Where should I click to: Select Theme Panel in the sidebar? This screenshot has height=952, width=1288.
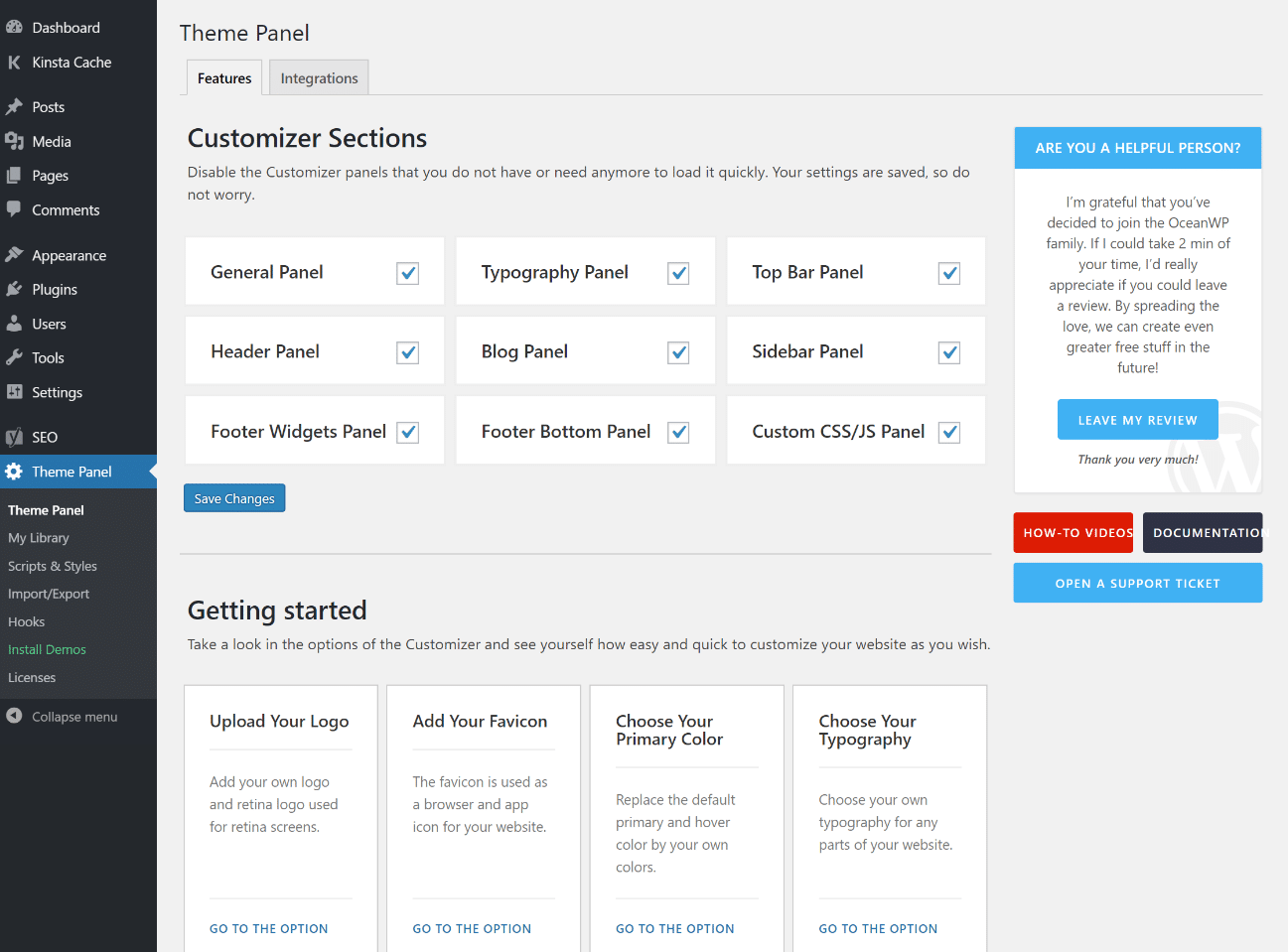pos(78,472)
